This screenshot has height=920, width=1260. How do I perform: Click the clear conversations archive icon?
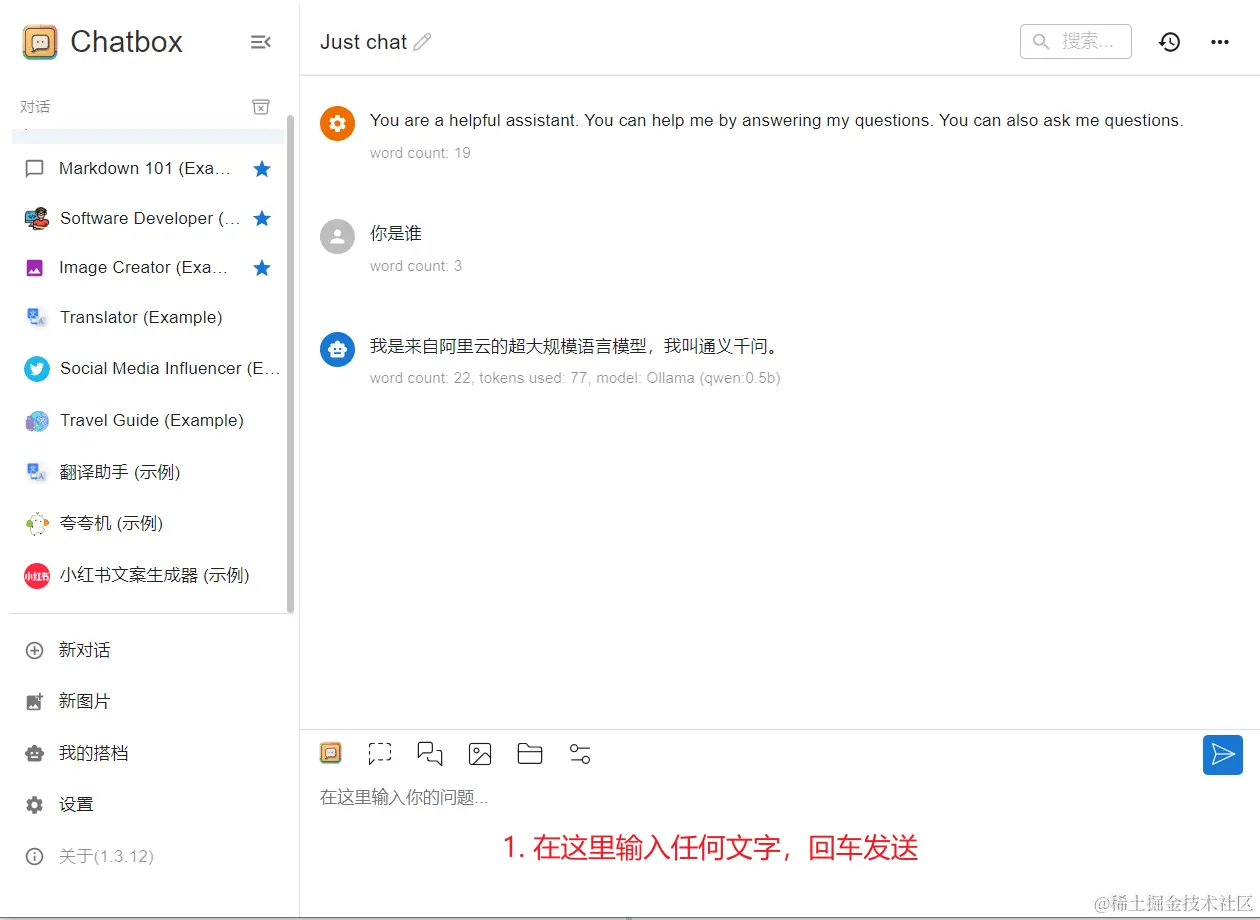tap(260, 107)
